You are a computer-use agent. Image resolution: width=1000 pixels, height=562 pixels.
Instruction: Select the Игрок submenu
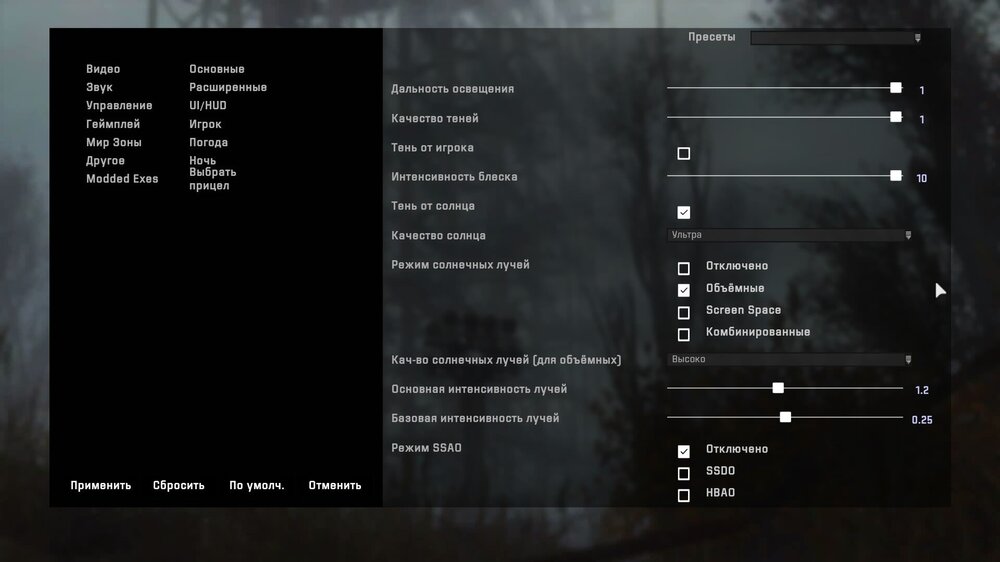(x=205, y=124)
